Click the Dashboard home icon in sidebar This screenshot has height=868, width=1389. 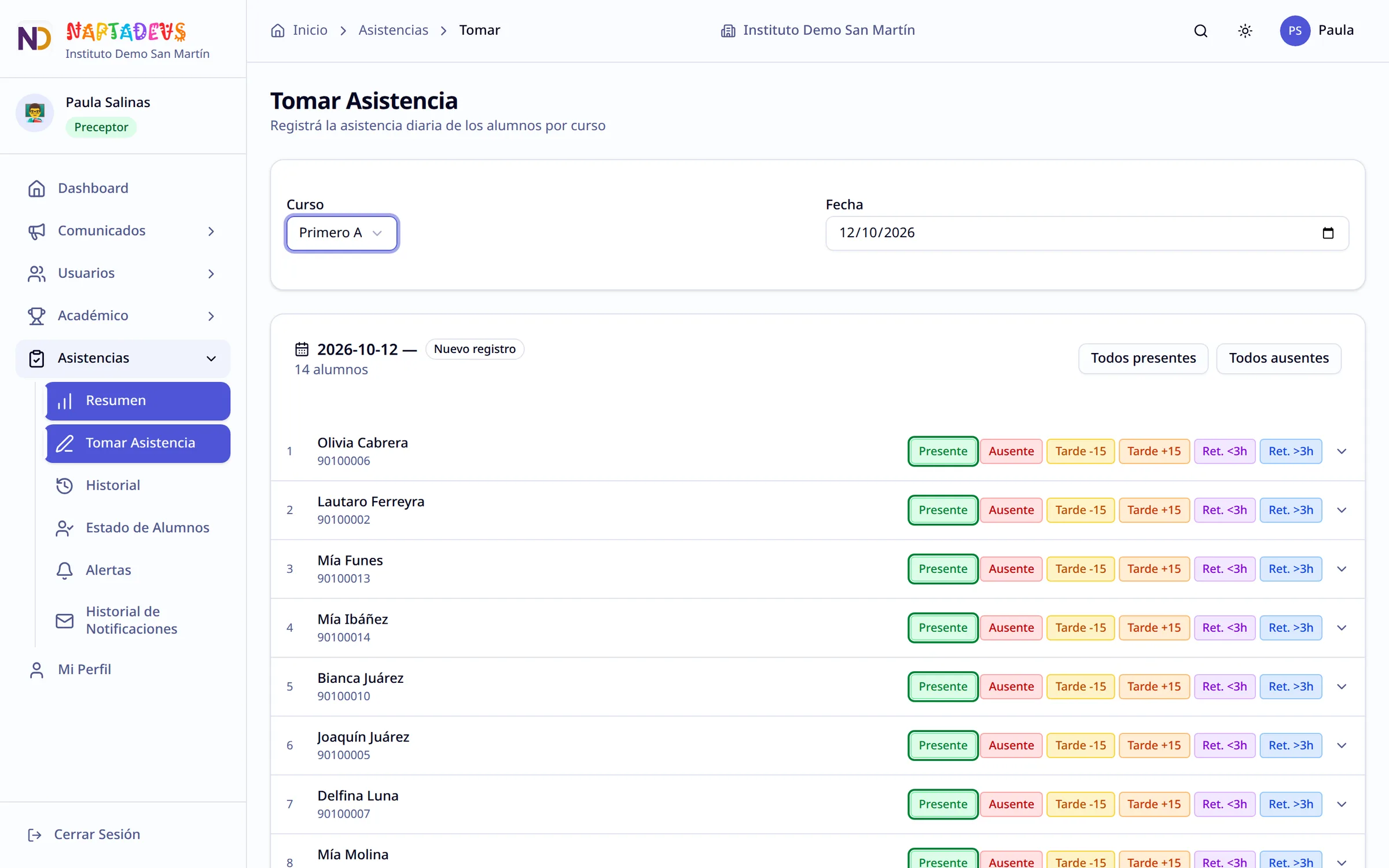[36, 188]
